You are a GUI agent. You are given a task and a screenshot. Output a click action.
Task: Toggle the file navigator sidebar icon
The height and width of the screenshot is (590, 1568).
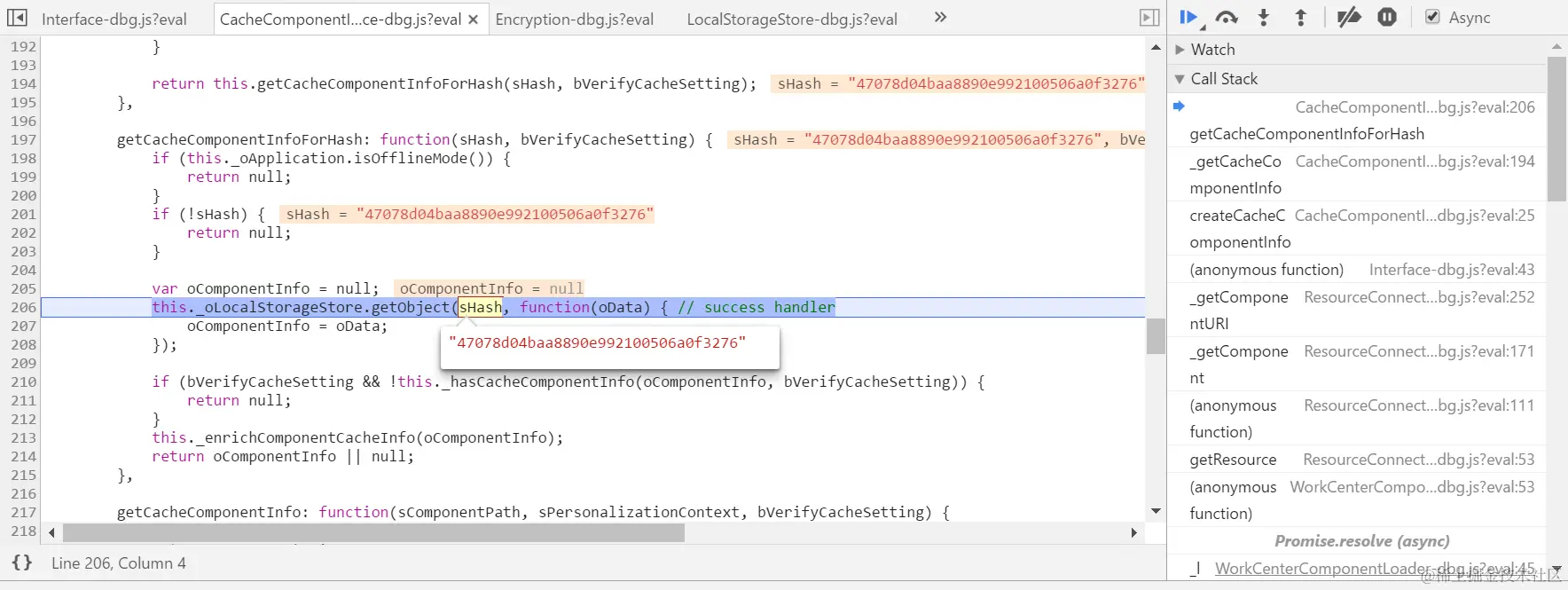click(x=17, y=18)
